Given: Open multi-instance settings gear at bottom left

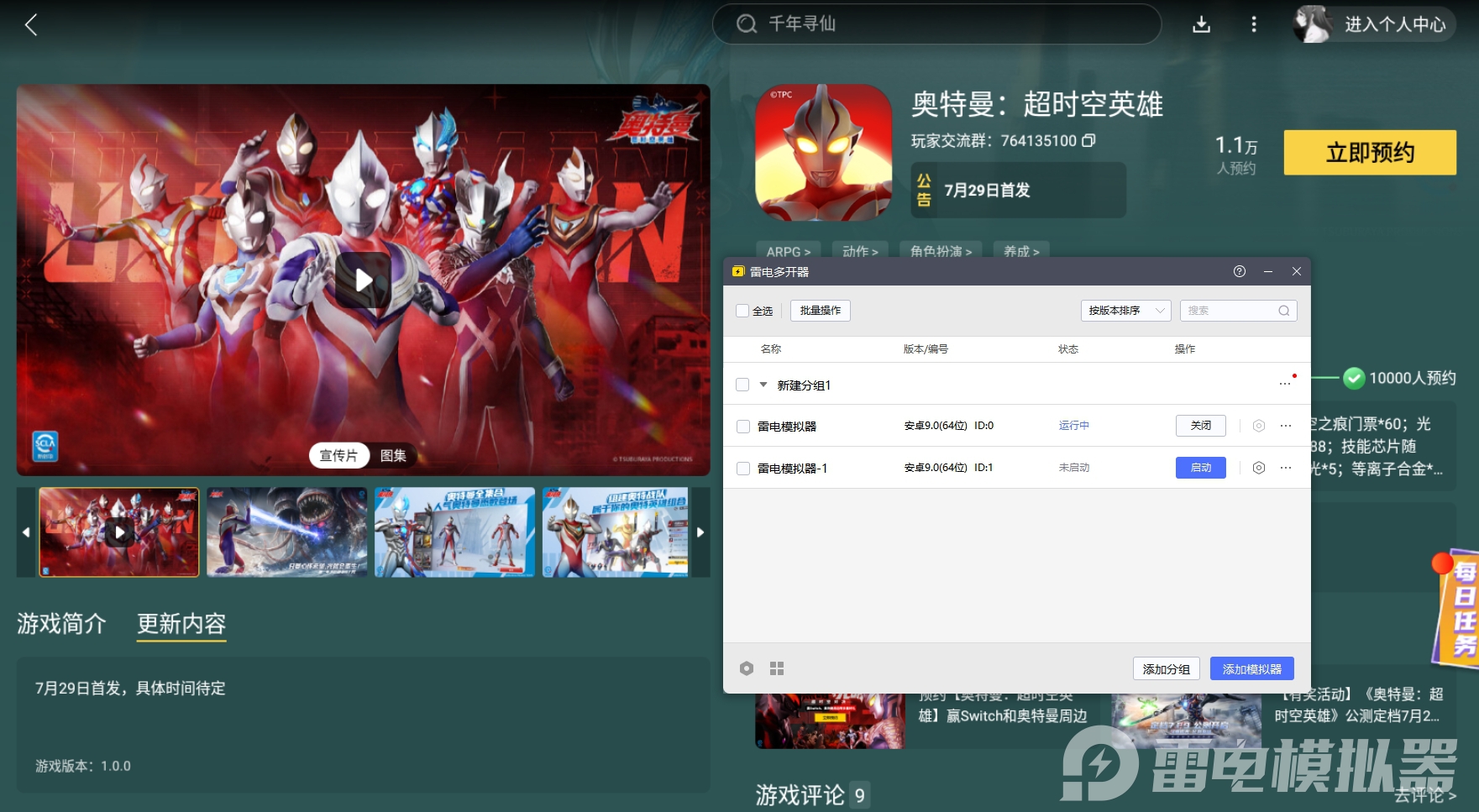Looking at the screenshot, I should (x=747, y=668).
